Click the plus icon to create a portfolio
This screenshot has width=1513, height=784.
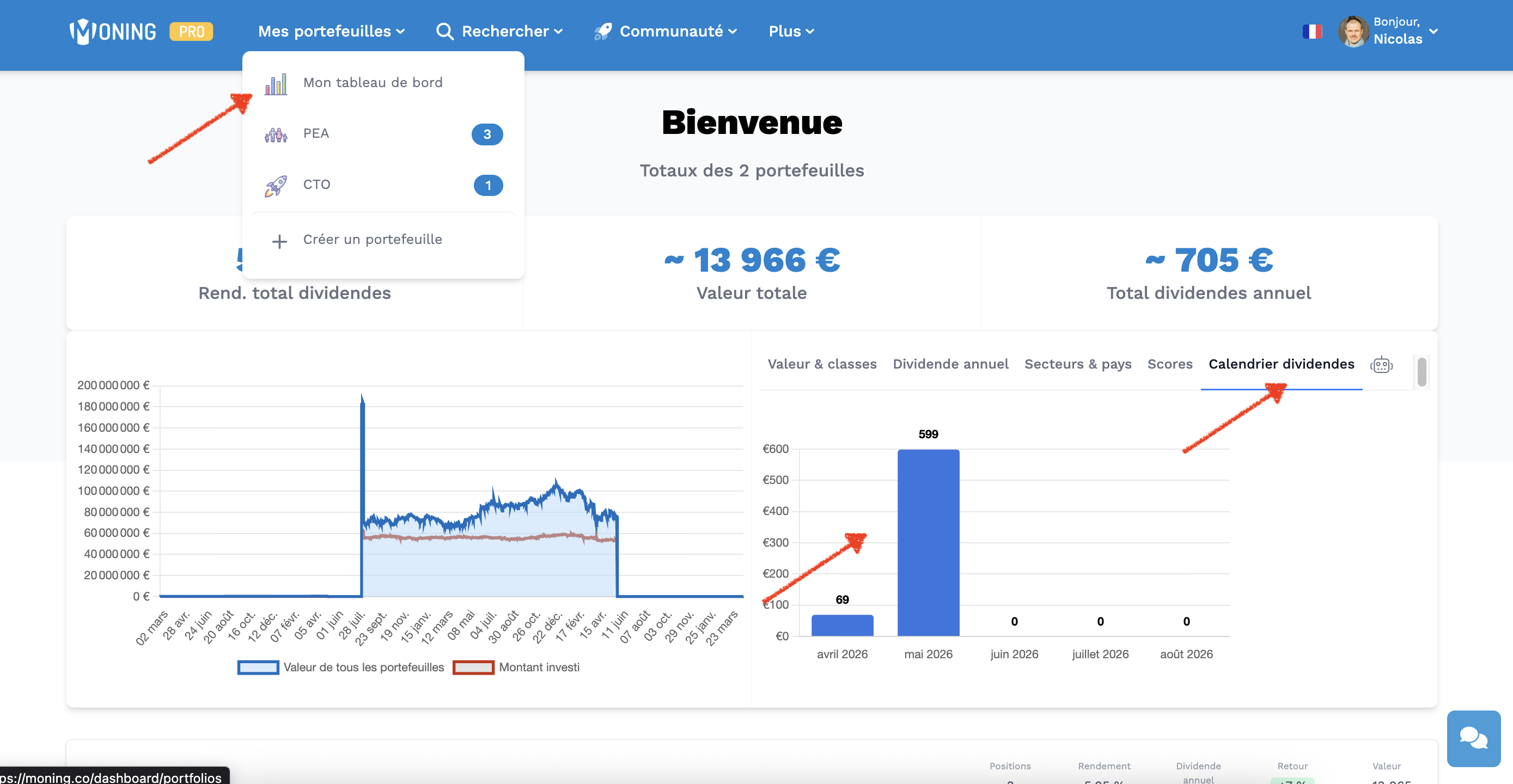pyautogui.click(x=279, y=241)
